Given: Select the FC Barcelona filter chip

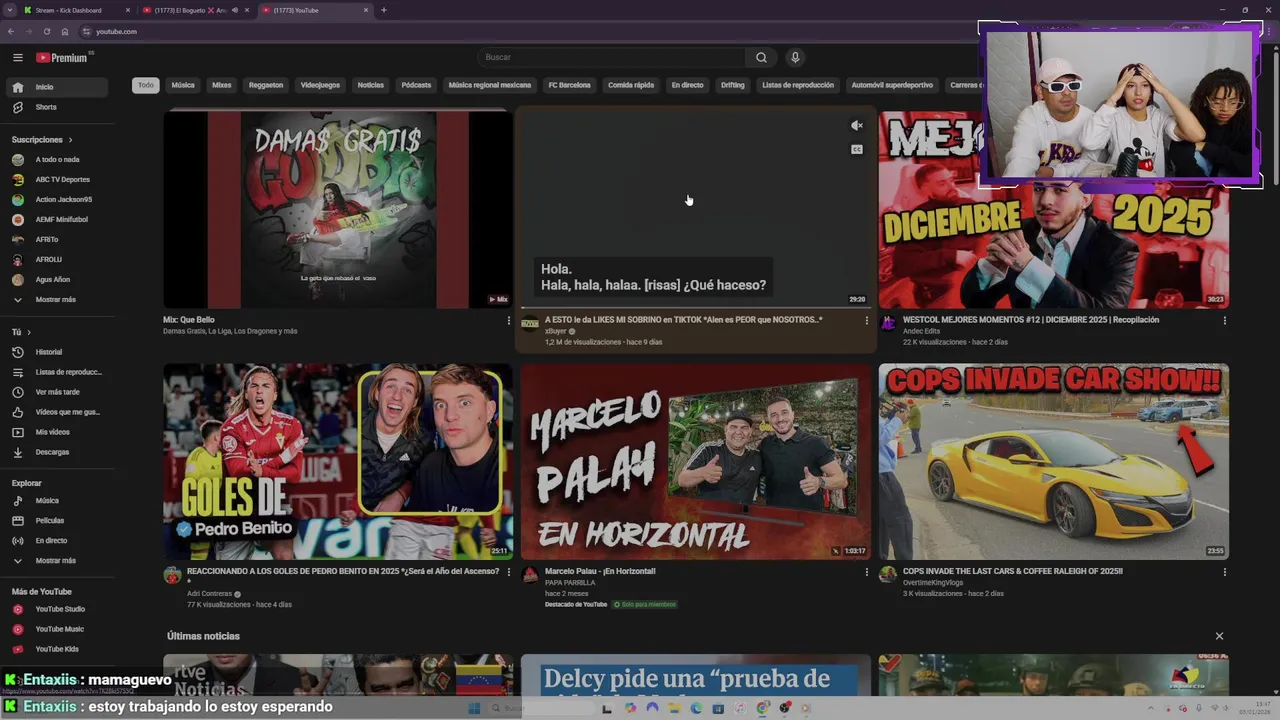Looking at the screenshot, I should click(x=570, y=85).
